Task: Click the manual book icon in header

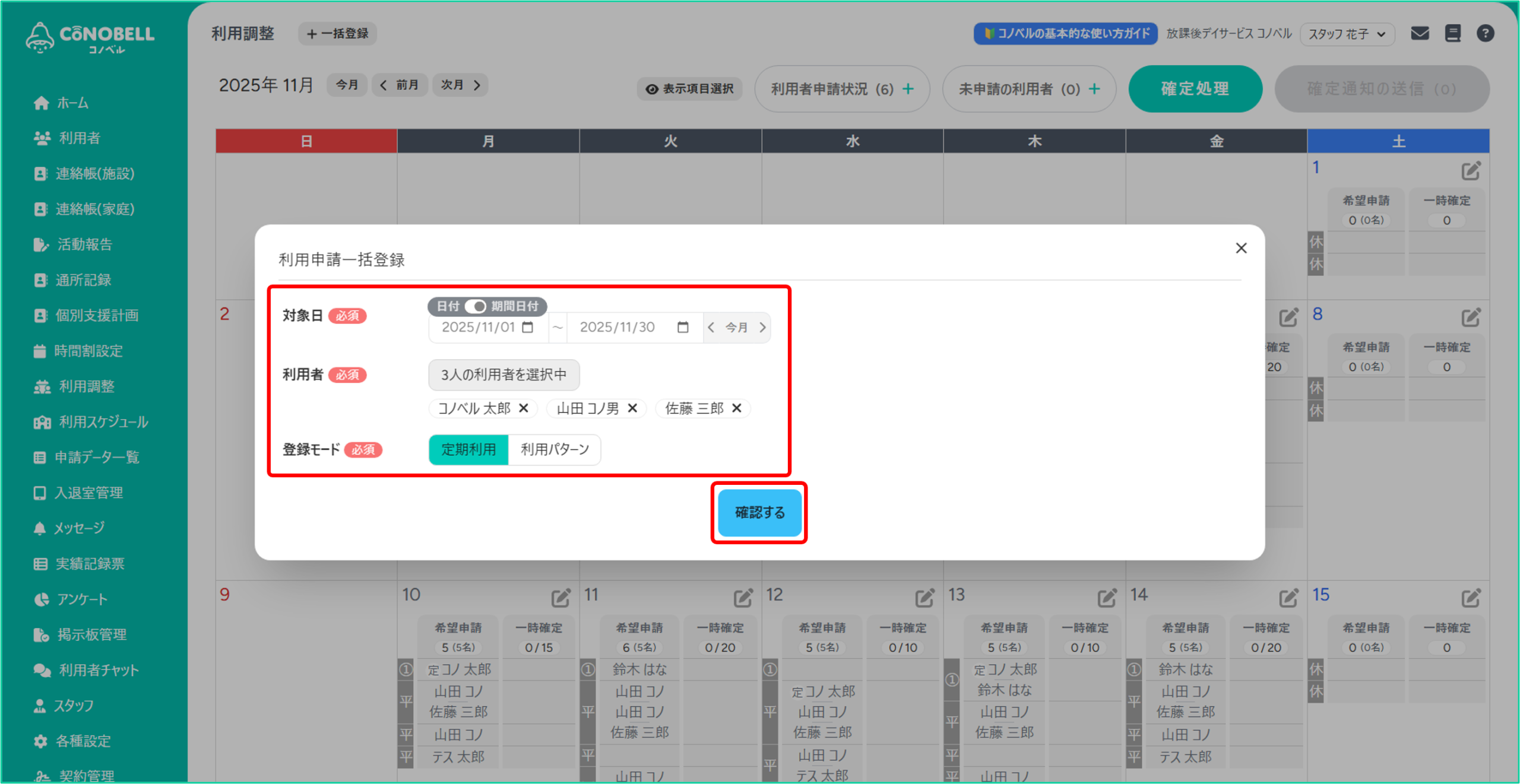Action: [x=1453, y=33]
